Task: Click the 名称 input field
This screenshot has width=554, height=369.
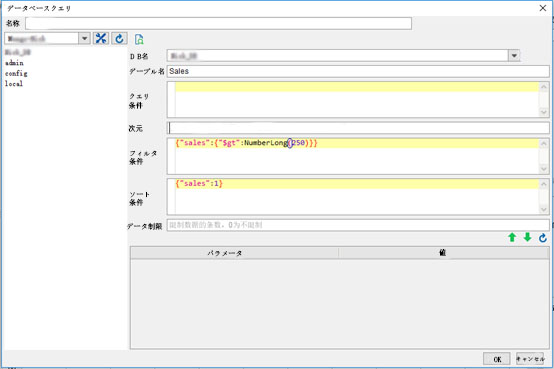Action: 218,24
